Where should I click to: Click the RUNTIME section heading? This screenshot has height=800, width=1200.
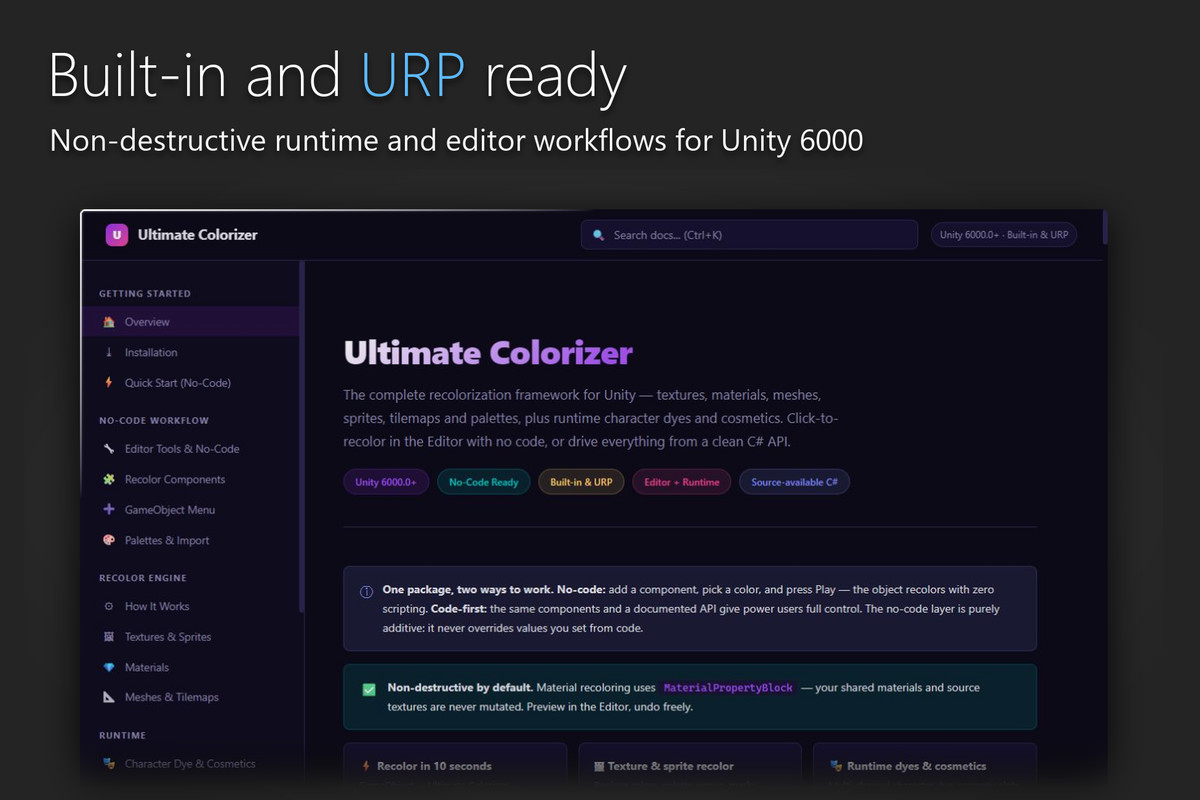pyautogui.click(x=122, y=735)
